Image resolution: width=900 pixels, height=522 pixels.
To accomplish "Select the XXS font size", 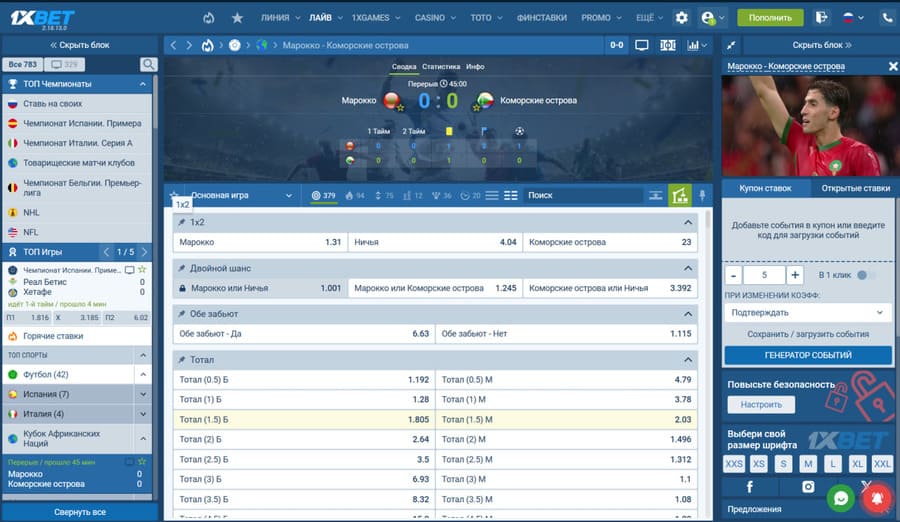I will (734, 463).
